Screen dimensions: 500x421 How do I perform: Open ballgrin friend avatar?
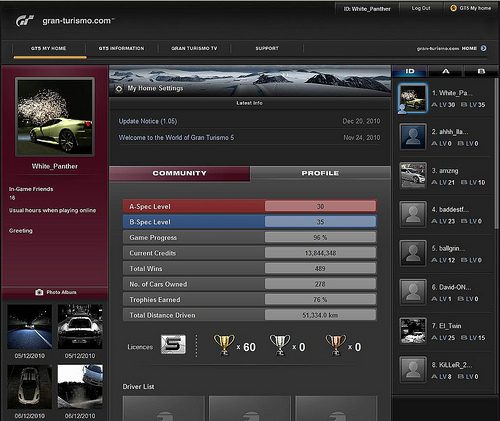[413, 253]
